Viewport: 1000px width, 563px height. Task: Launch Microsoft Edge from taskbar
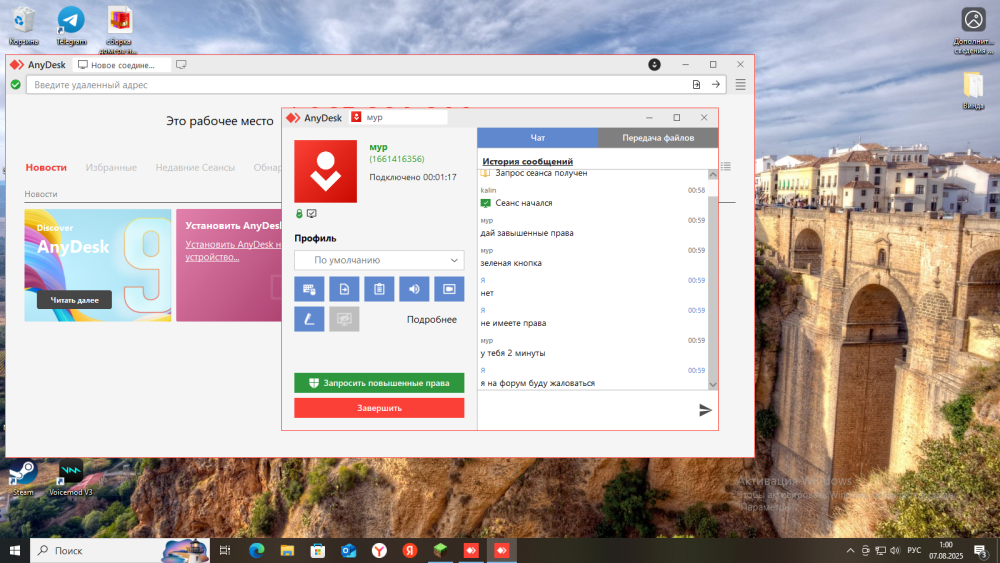click(256, 550)
